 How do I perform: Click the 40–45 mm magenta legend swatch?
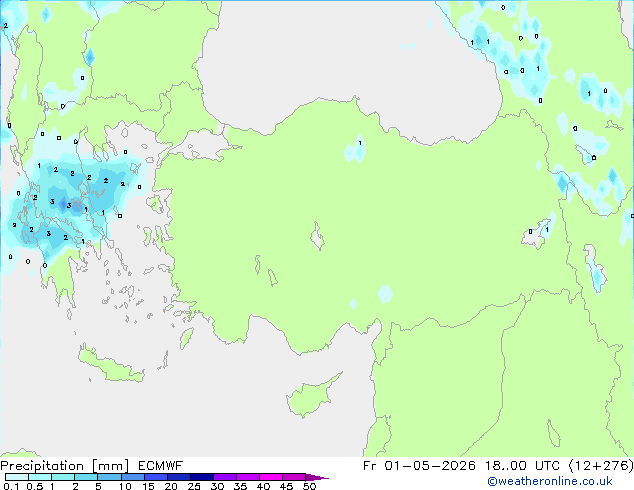tap(271, 477)
